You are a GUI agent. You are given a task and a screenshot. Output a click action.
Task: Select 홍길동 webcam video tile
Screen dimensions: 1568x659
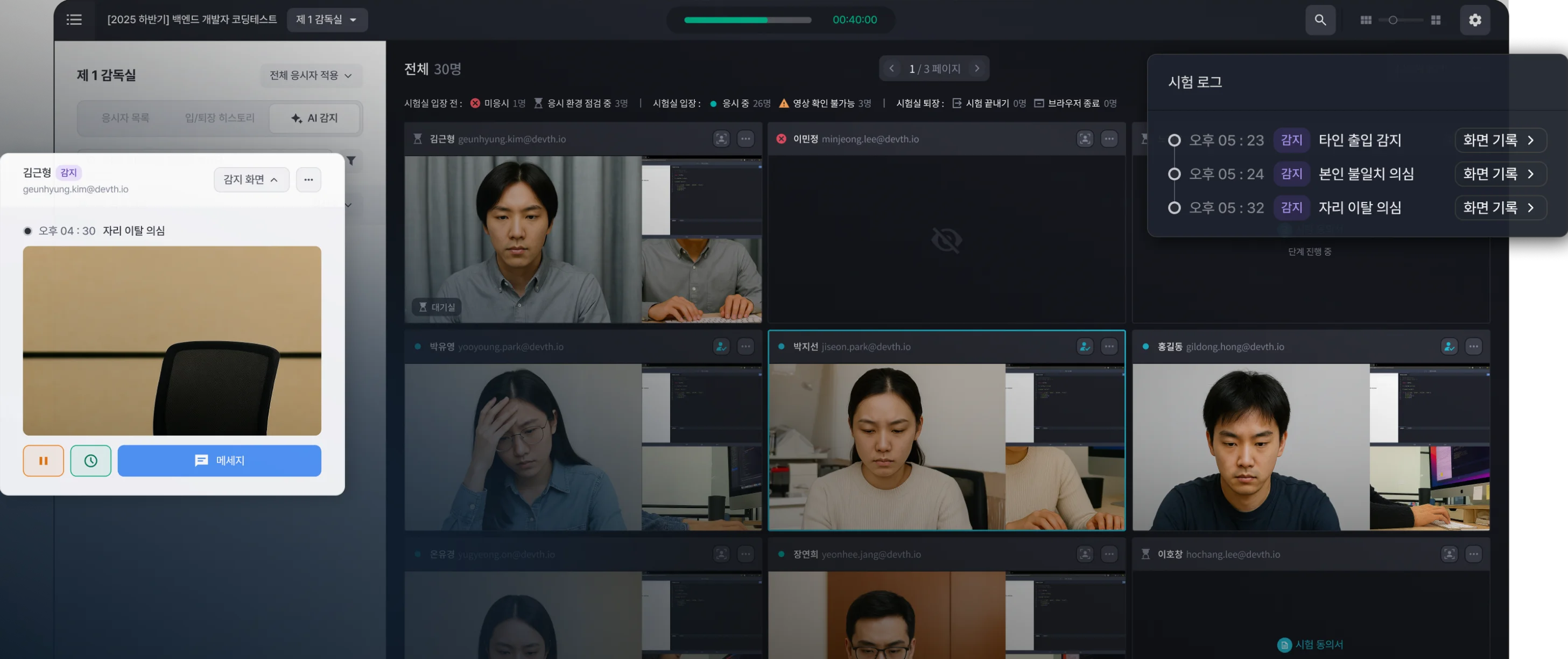click(1251, 447)
